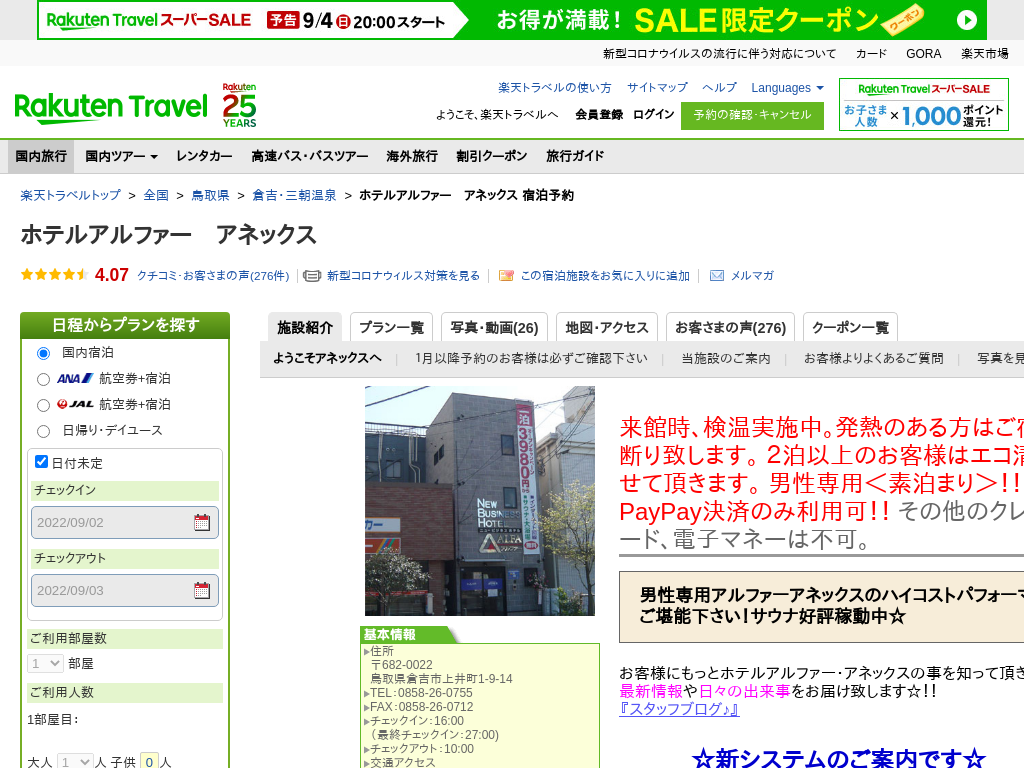Click the Rakuten Travel logo

tap(111, 108)
